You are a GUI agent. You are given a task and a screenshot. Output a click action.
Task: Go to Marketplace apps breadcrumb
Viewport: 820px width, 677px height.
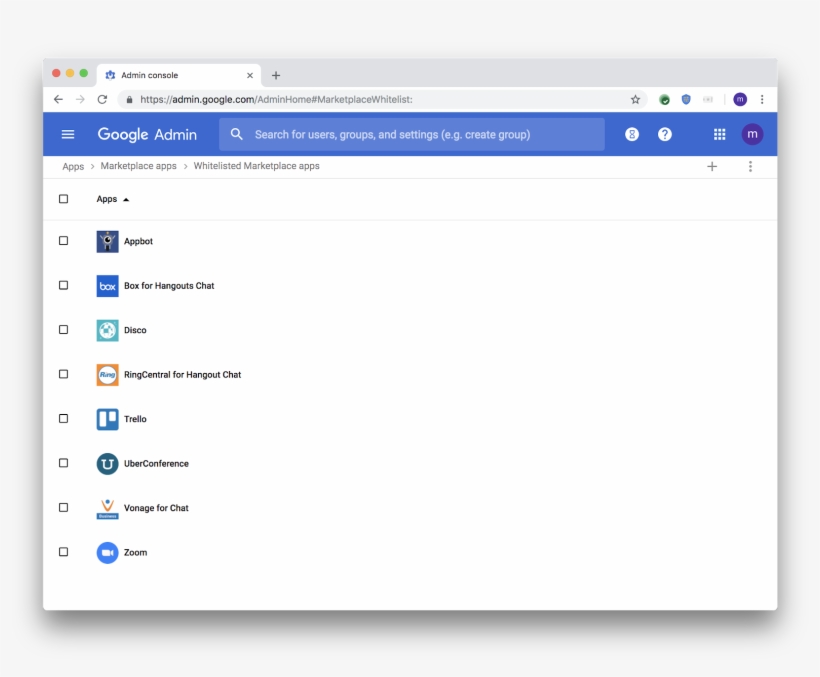click(x=139, y=166)
